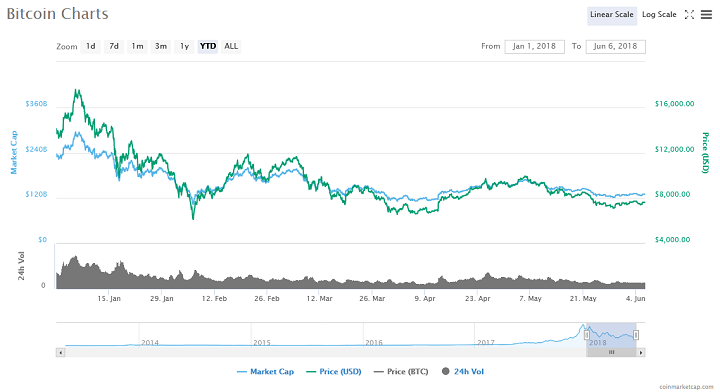
Task: Edit the From date field
Action: (x=534, y=46)
